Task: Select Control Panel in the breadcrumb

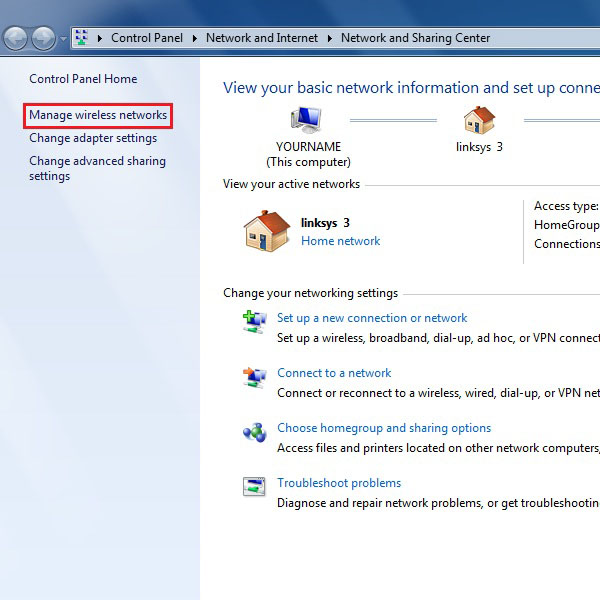Action: point(147,38)
